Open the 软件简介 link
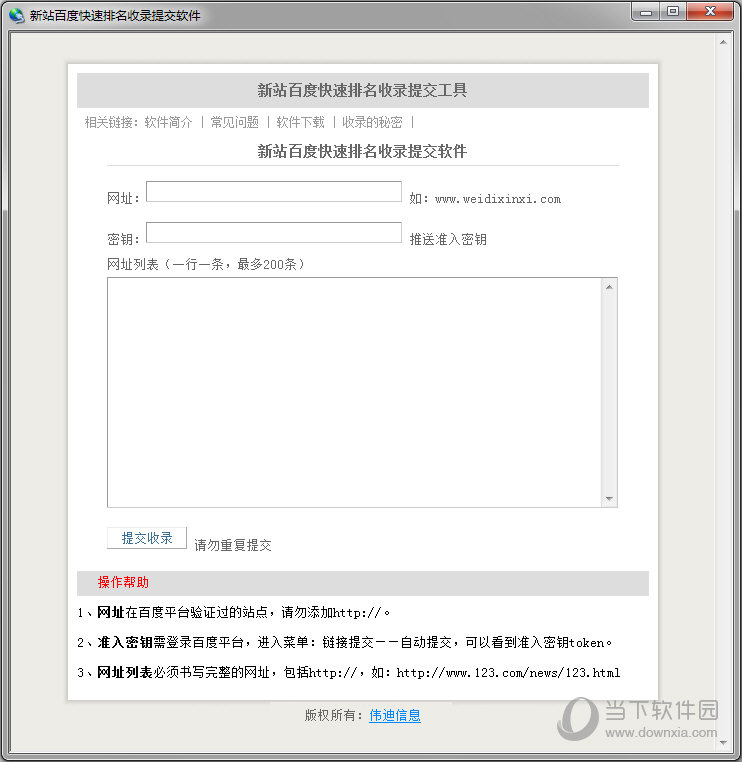This screenshot has height=762, width=742. [168, 122]
